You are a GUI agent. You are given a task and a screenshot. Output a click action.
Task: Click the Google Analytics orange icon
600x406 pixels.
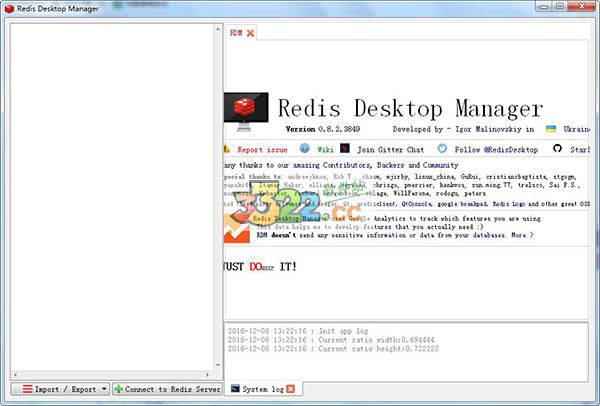tap(237, 228)
